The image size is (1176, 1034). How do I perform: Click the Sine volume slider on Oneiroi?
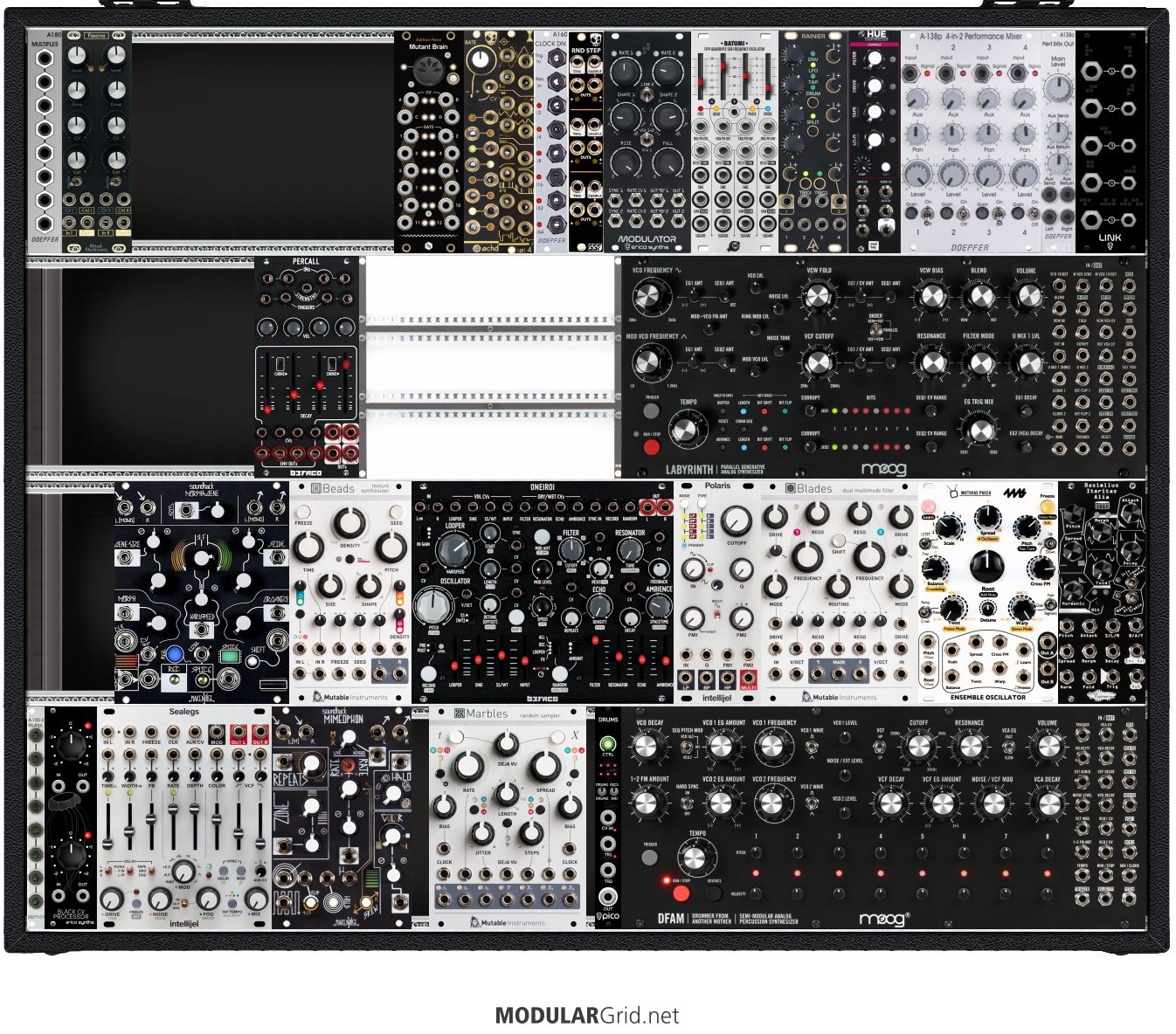click(479, 657)
